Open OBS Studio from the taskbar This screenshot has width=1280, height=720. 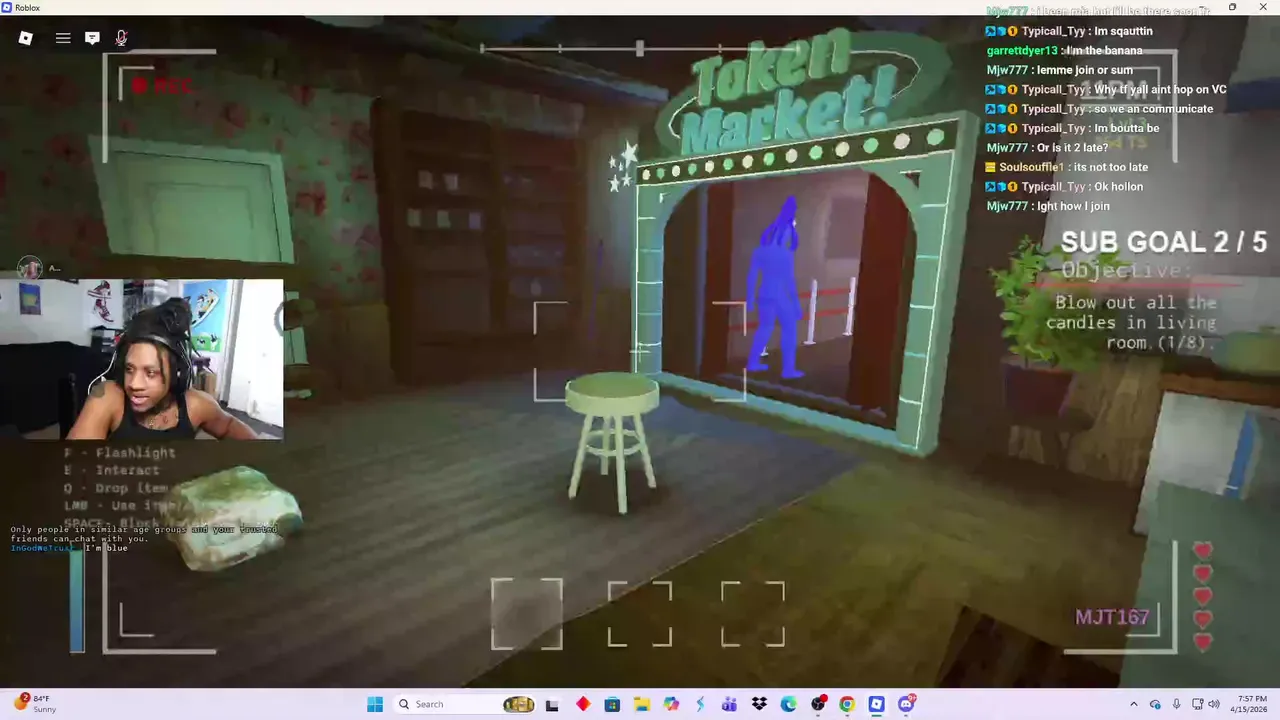(x=819, y=704)
